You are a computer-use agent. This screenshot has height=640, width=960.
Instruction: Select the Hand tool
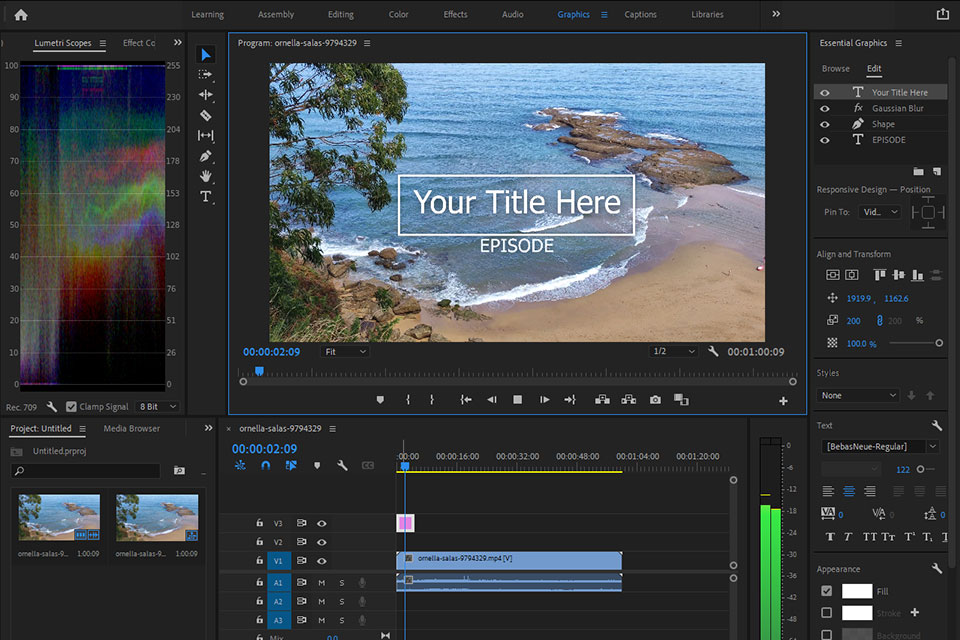pyautogui.click(x=206, y=176)
